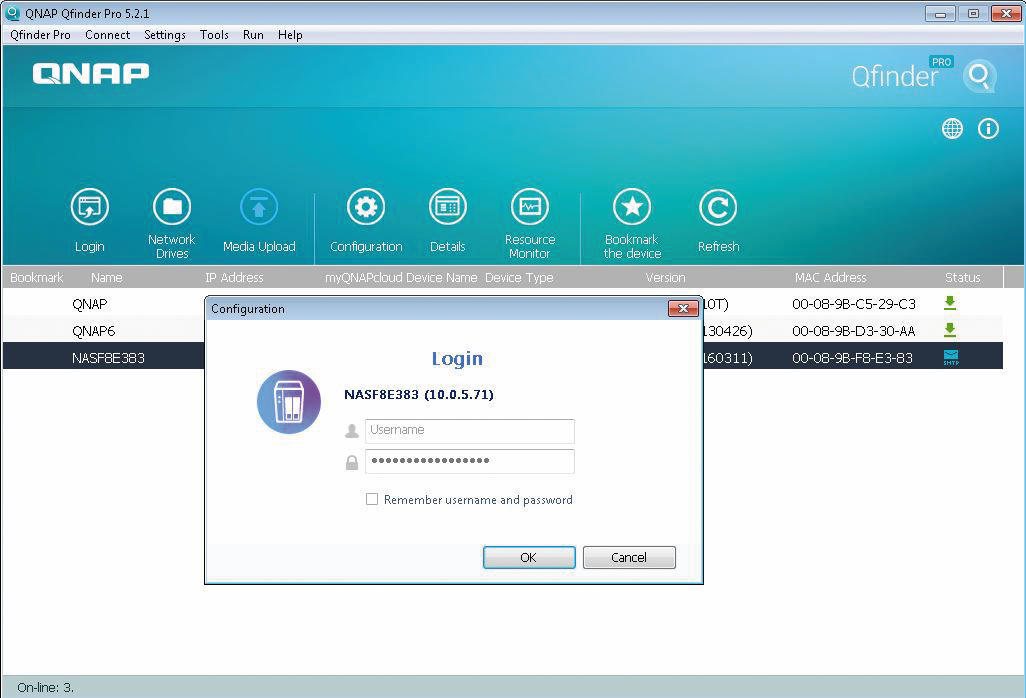
Task: Click MAC 00-08-9B-F8-E3-83 cell
Action: (852, 357)
